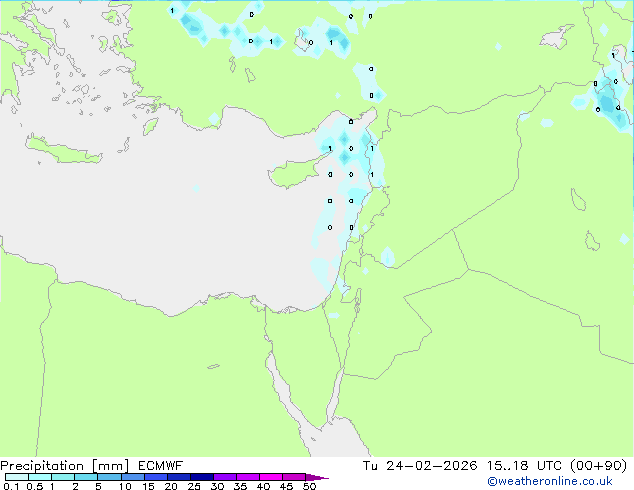The height and width of the screenshot is (490, 634).
Task: Click the 2 to 5 mm legend swatch
Action: pos(86,477)
